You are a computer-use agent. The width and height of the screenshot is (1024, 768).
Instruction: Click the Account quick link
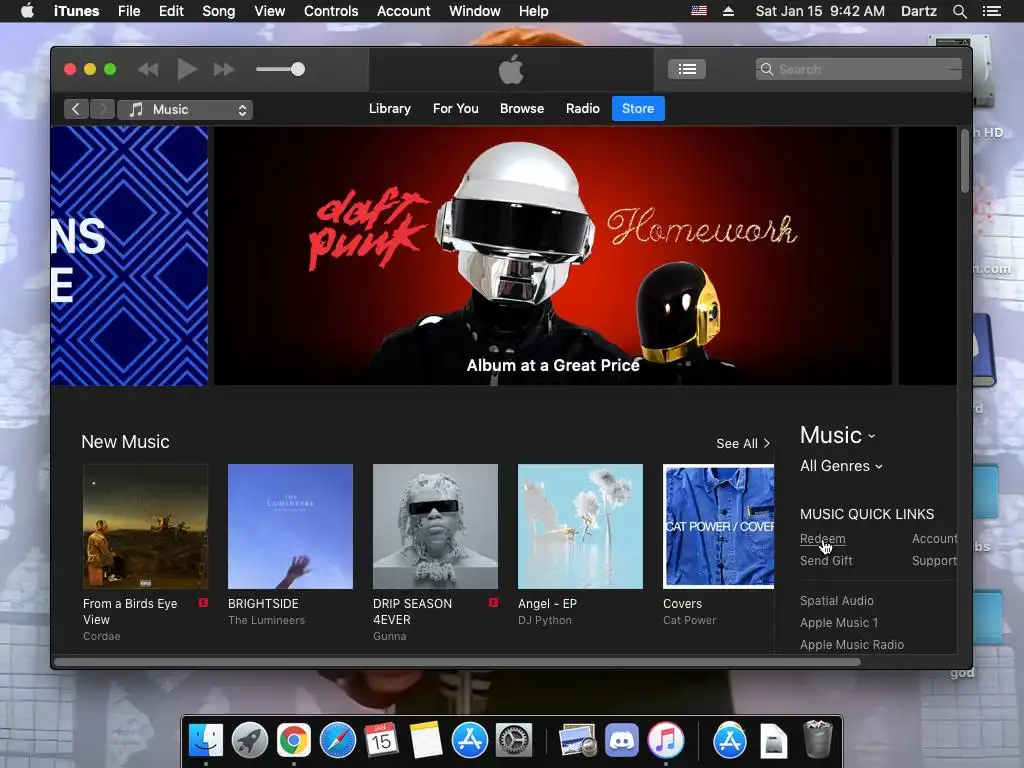tap(935, 539)
